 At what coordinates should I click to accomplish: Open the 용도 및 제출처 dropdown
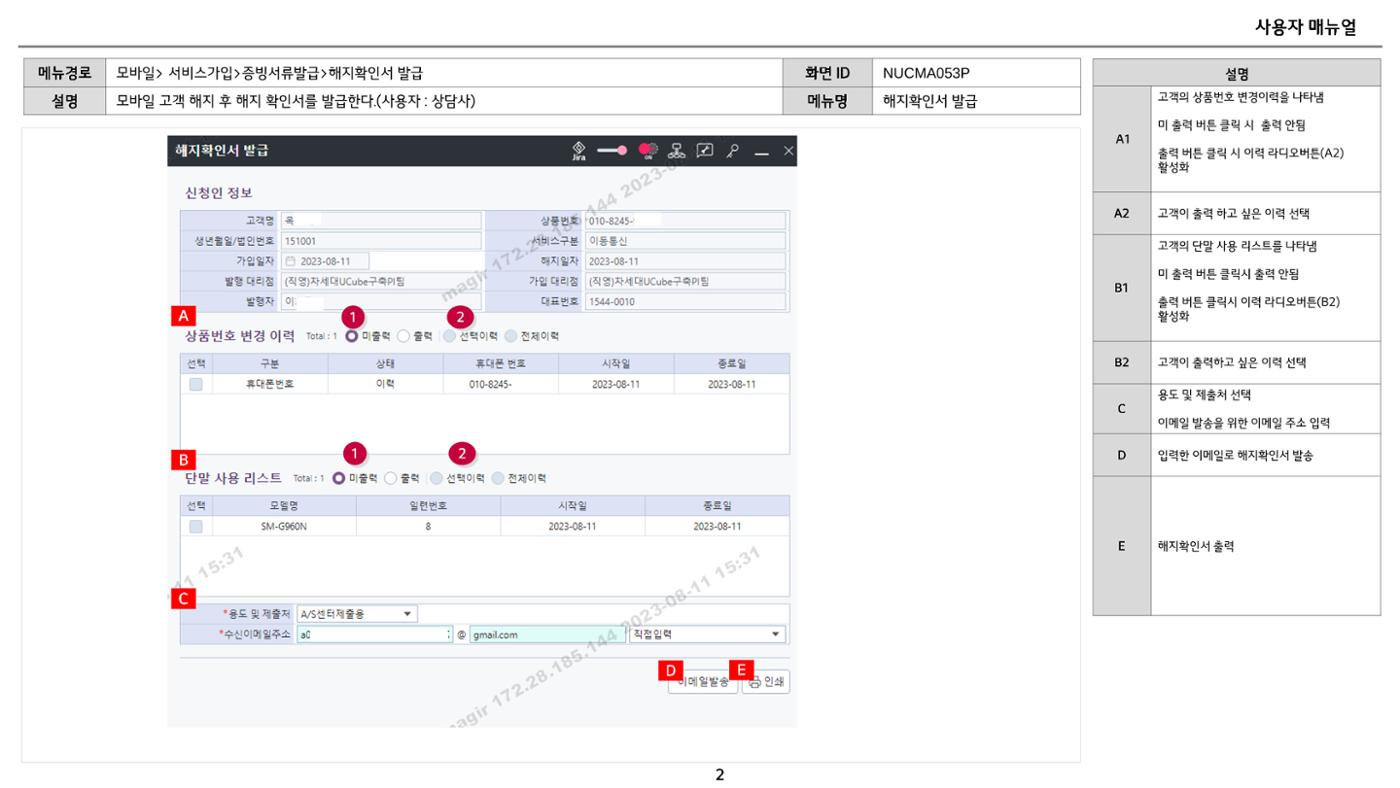coord(357,614)
